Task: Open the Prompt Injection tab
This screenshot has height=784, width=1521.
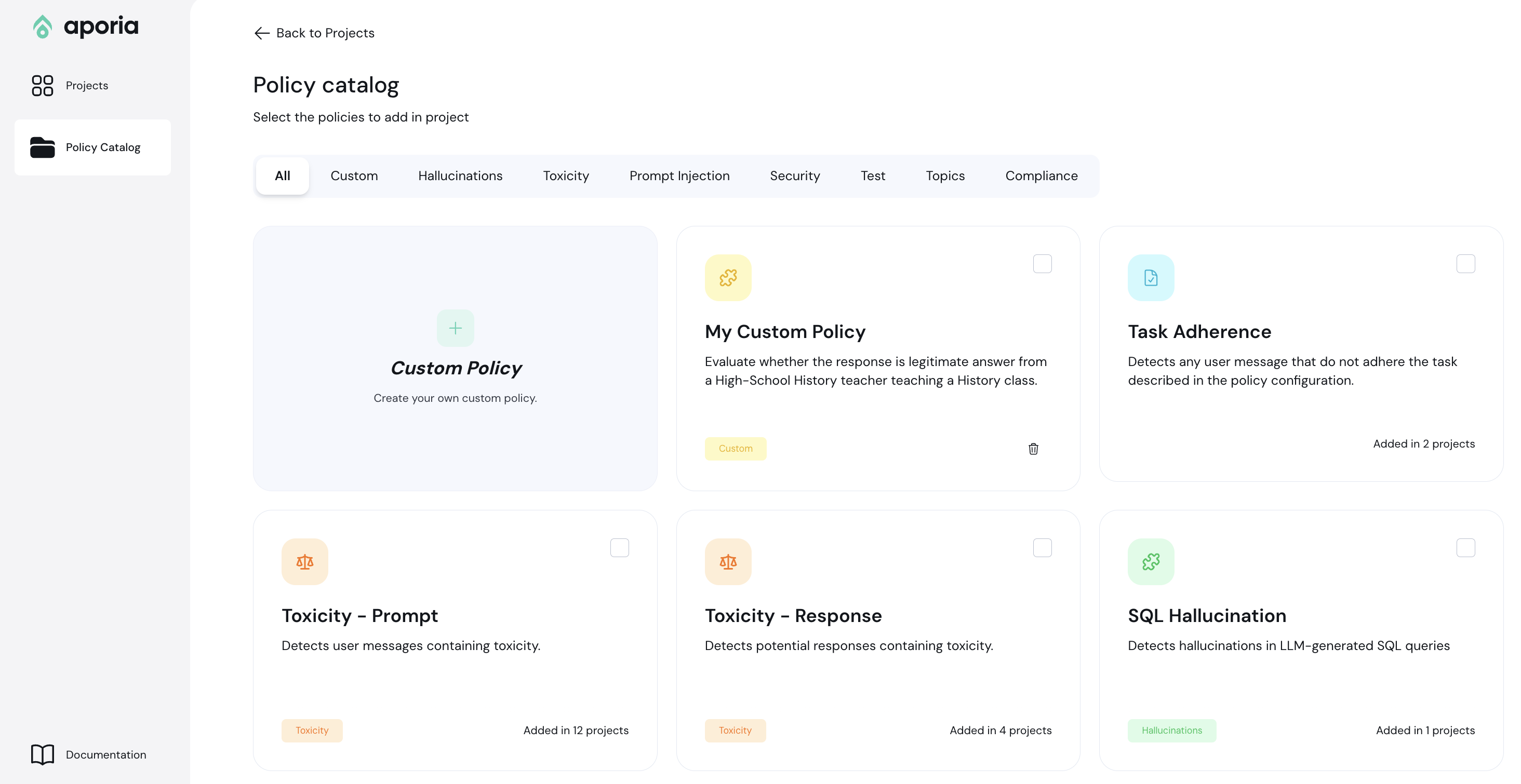Action: coord(679,176)
